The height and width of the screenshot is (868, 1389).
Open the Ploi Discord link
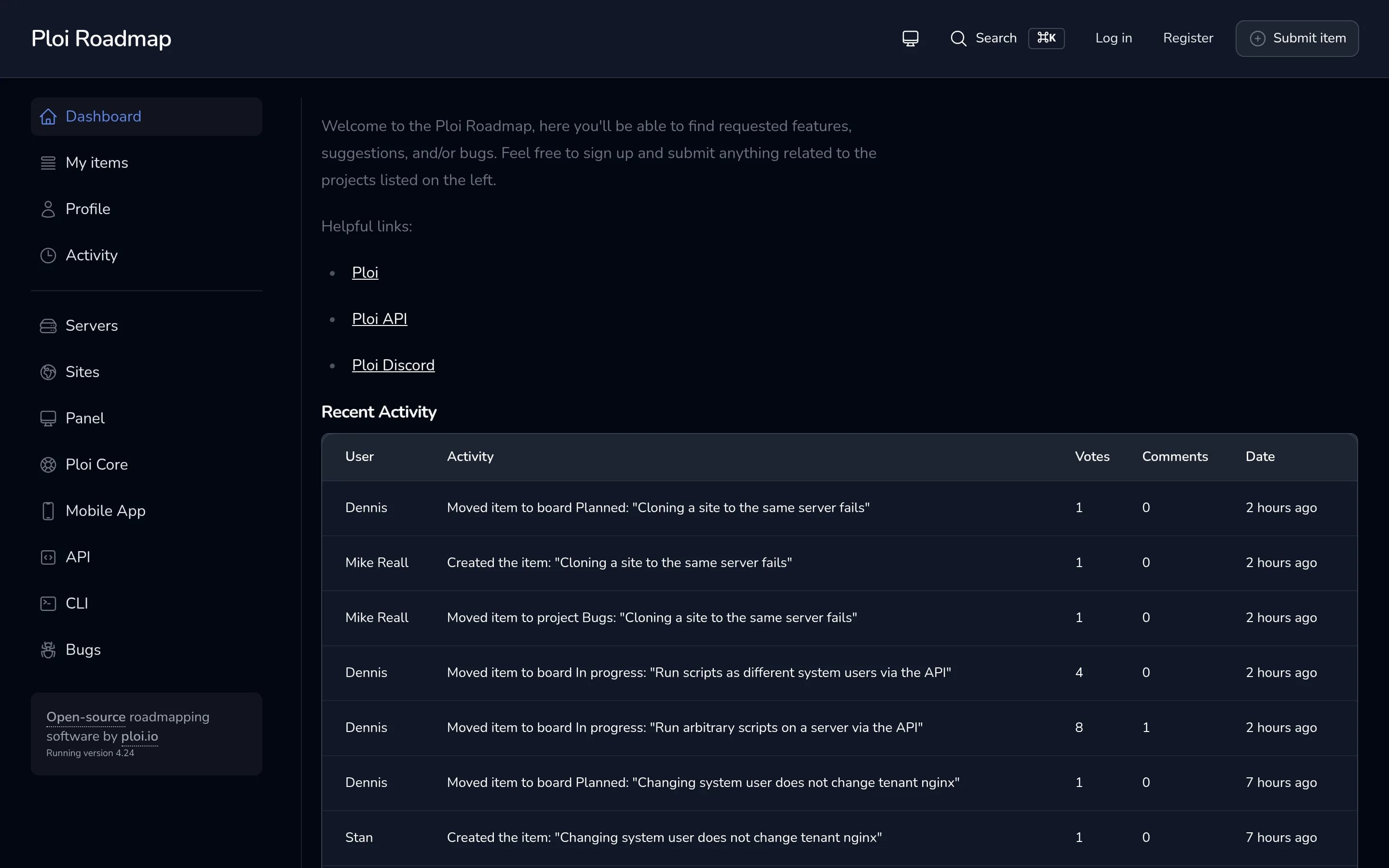393,365
